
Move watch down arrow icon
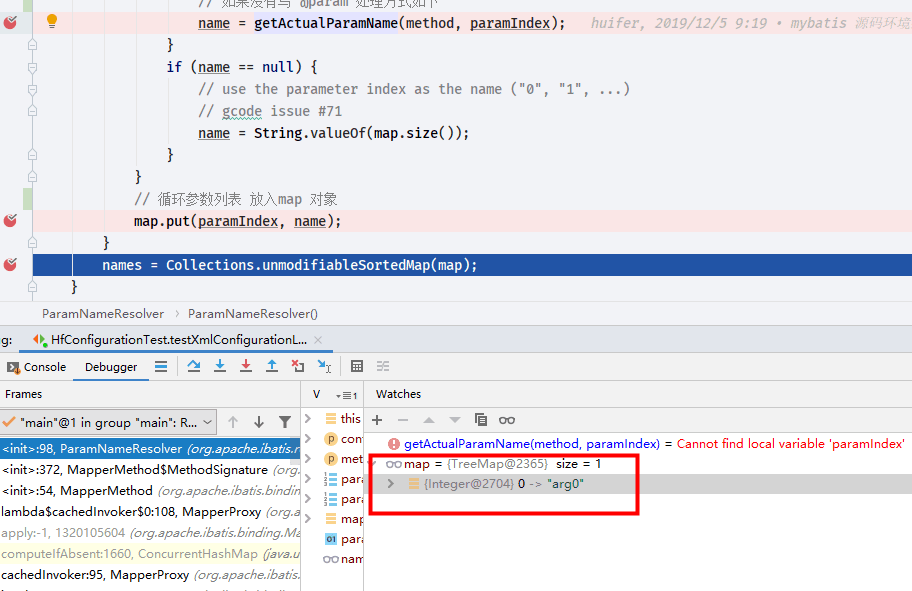click(454, 420)
